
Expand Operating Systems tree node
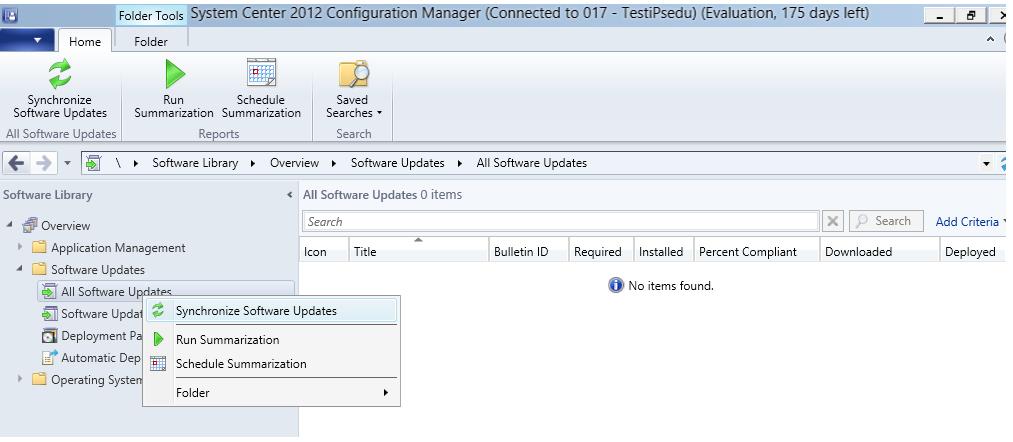pos(21,379)
